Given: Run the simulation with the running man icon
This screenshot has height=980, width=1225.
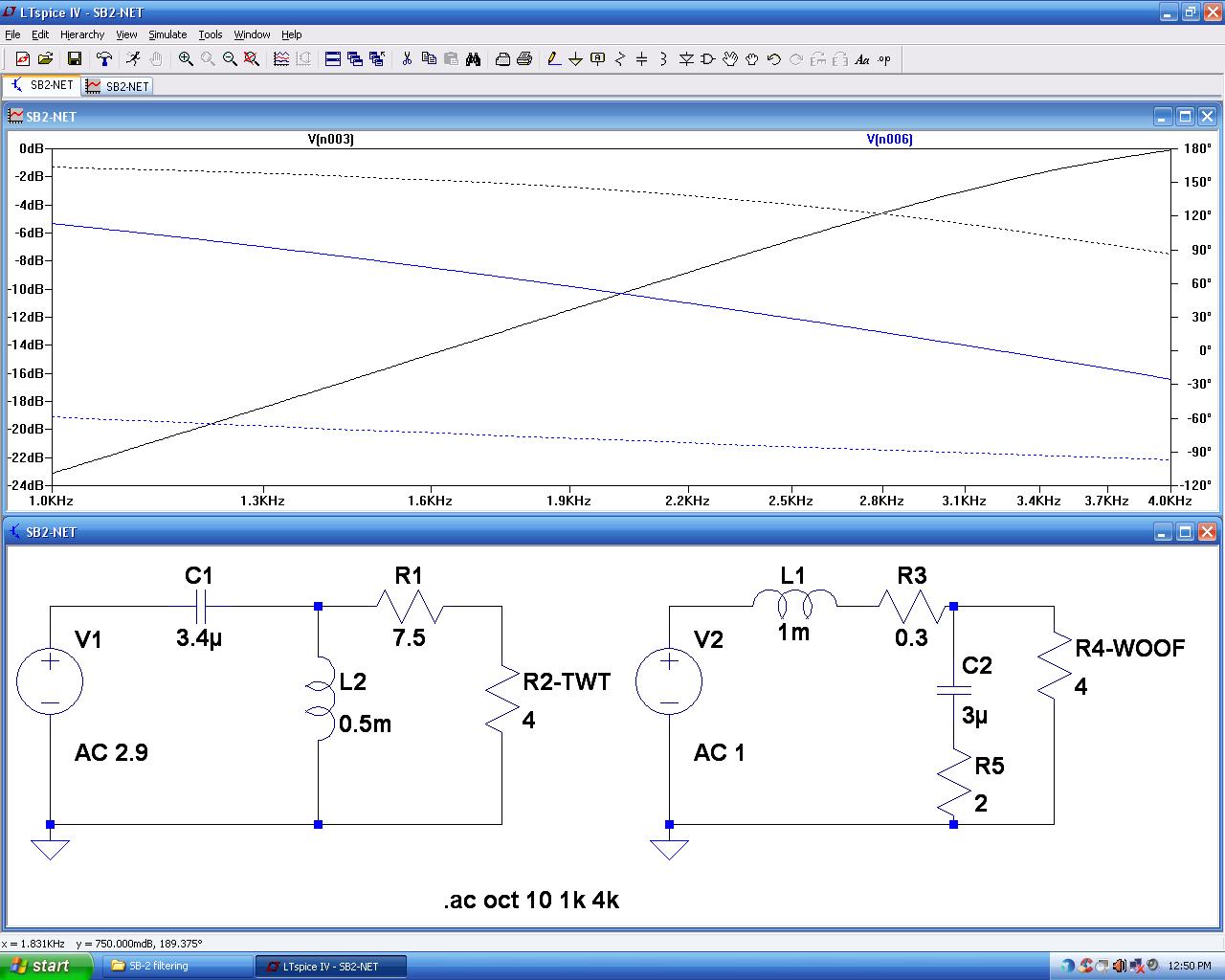Looking at the screenshot, I should [133, 59].
